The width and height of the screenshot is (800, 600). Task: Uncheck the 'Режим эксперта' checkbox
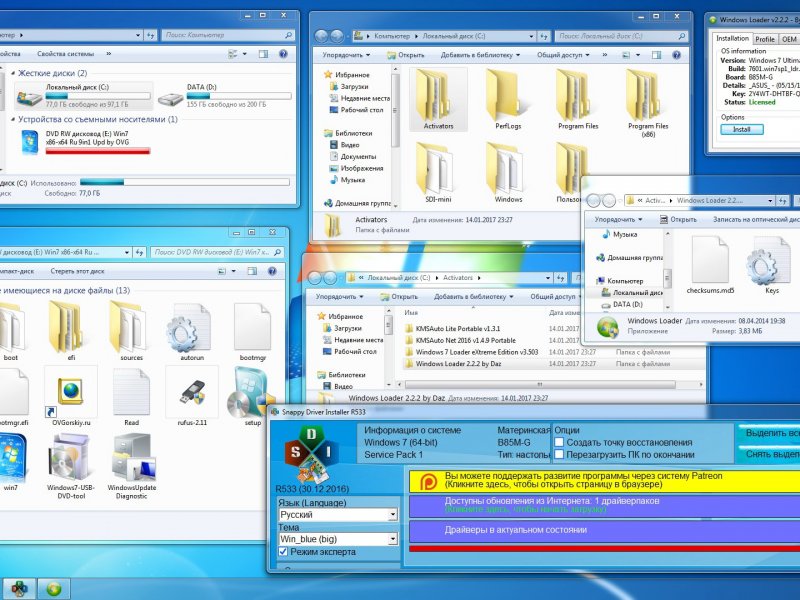(283, 552)
